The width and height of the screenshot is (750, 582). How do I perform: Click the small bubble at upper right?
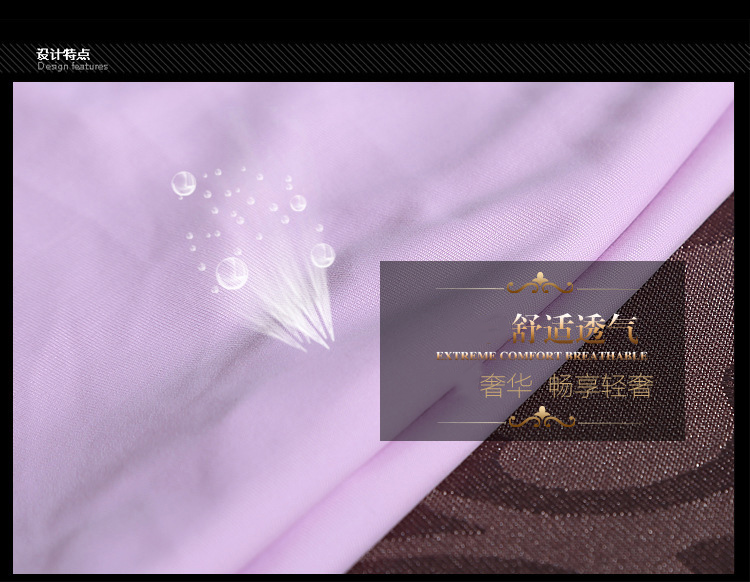tap(298, 202)
